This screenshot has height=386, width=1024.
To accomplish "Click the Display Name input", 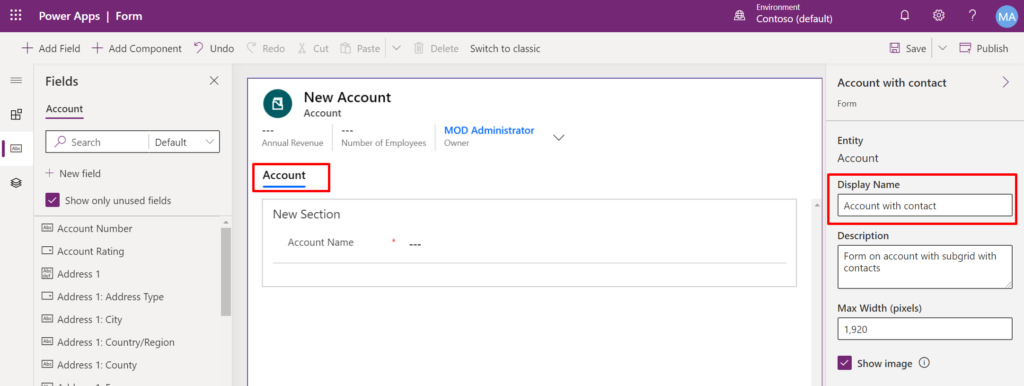I will click(925, 206).
